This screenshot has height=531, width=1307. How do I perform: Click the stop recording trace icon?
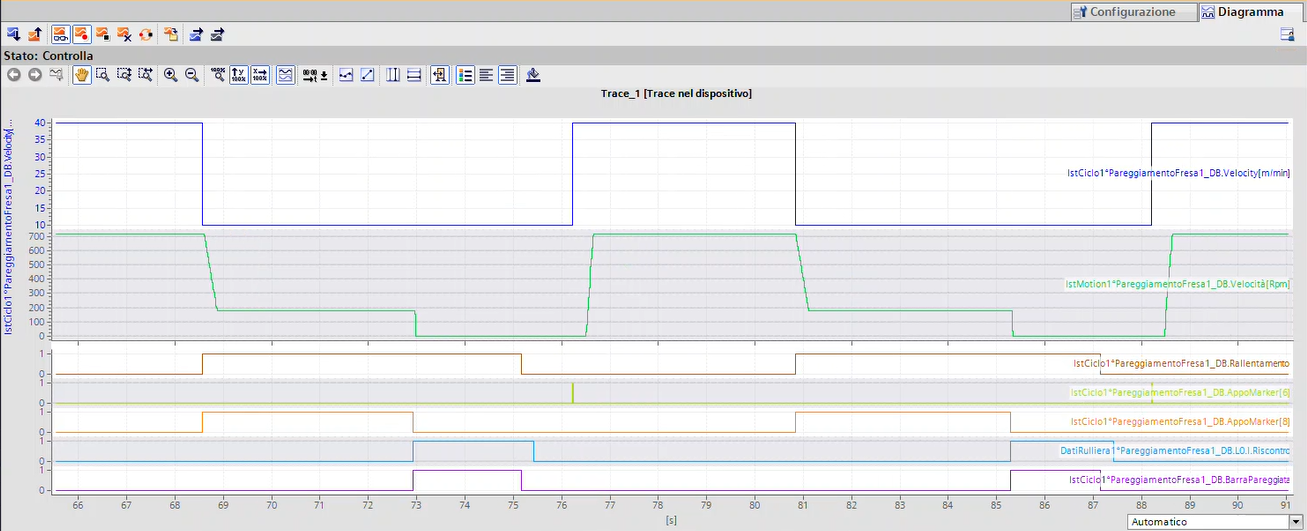point(103,34)
